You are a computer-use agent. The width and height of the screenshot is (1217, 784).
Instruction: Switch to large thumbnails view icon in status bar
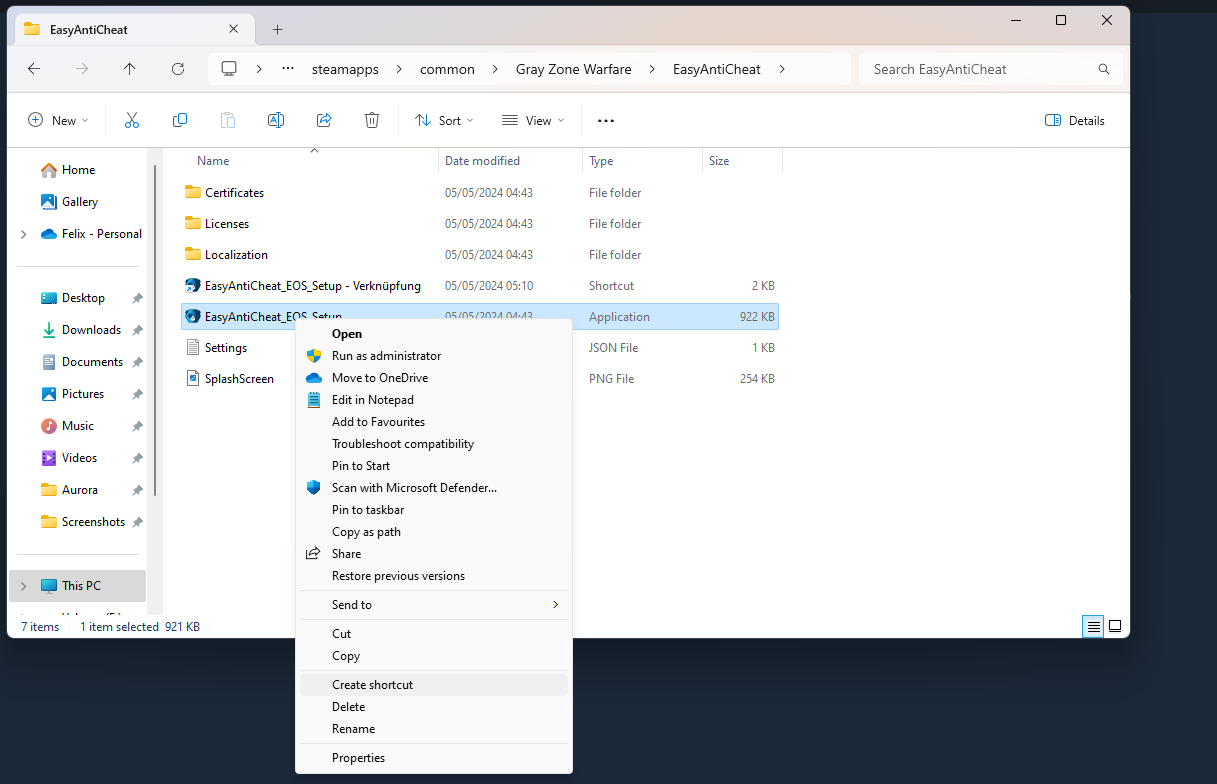click(x=1115, y=627)
